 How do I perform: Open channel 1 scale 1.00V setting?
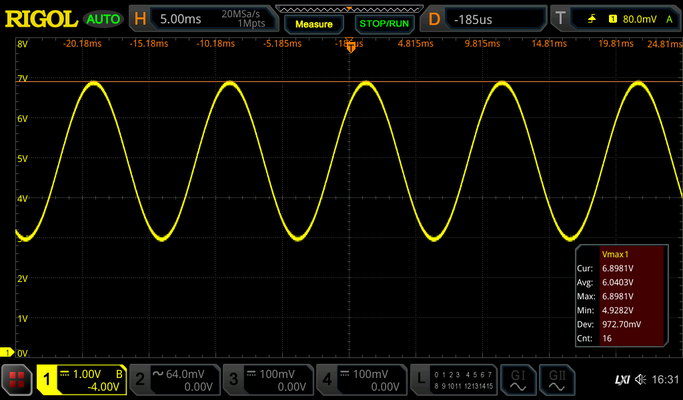pyautogui.click(x=87, y=374)
